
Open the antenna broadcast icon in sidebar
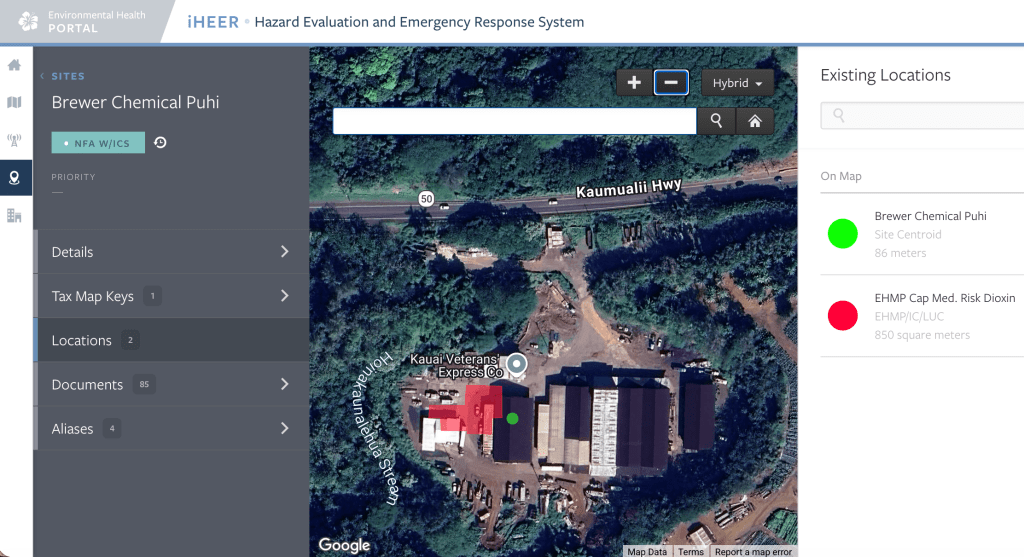pos(14,140)
